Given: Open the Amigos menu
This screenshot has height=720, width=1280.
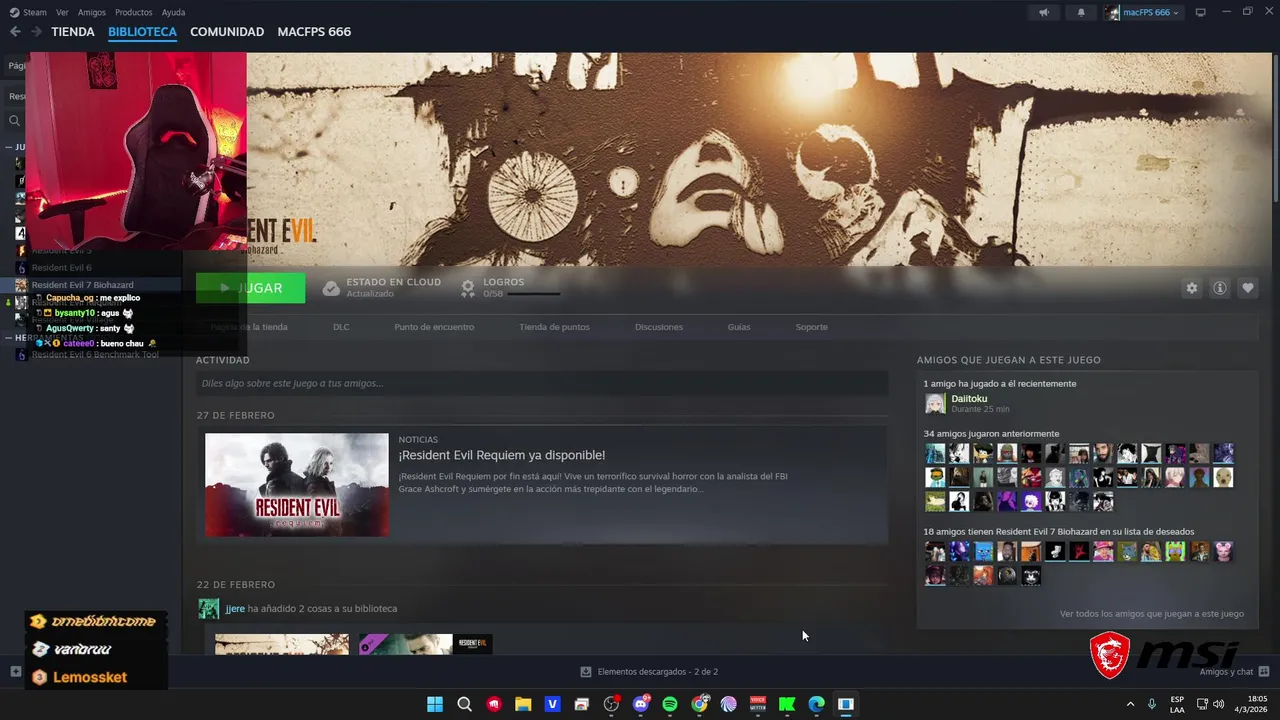Looking at the screenshot, I should (92, 12).
